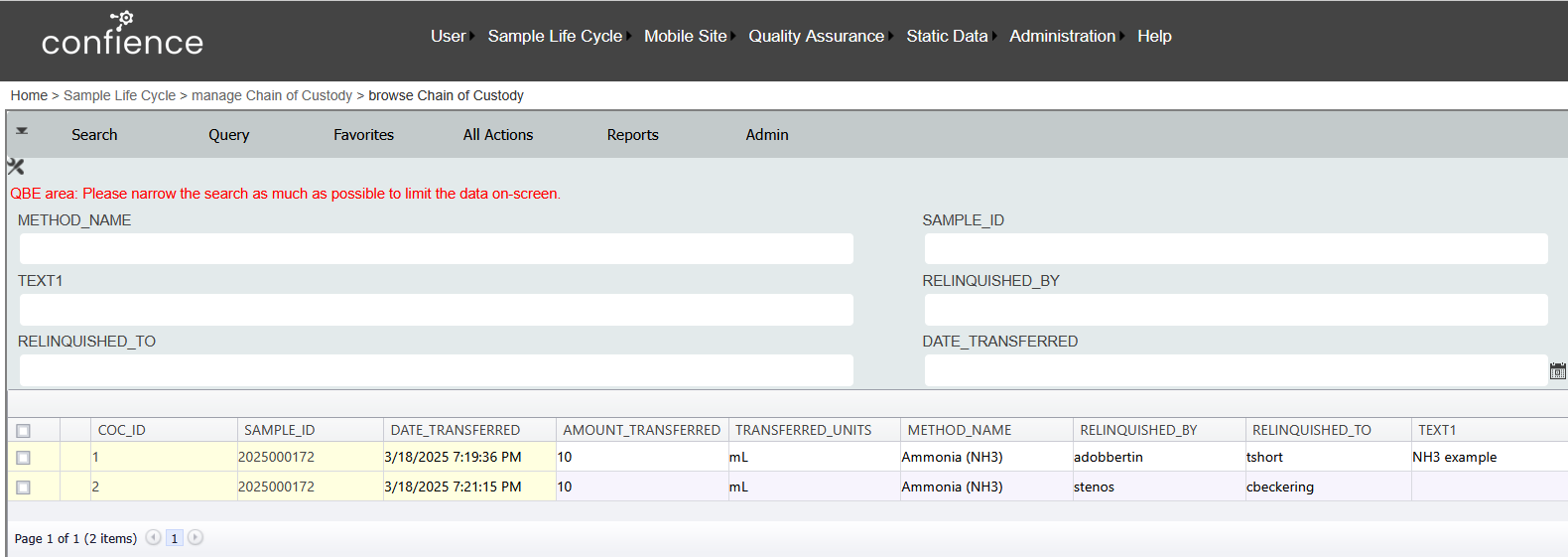Viewport: 1568px width, 557px height.
Task: Open the Reports menu
Action: pos(632,135)
